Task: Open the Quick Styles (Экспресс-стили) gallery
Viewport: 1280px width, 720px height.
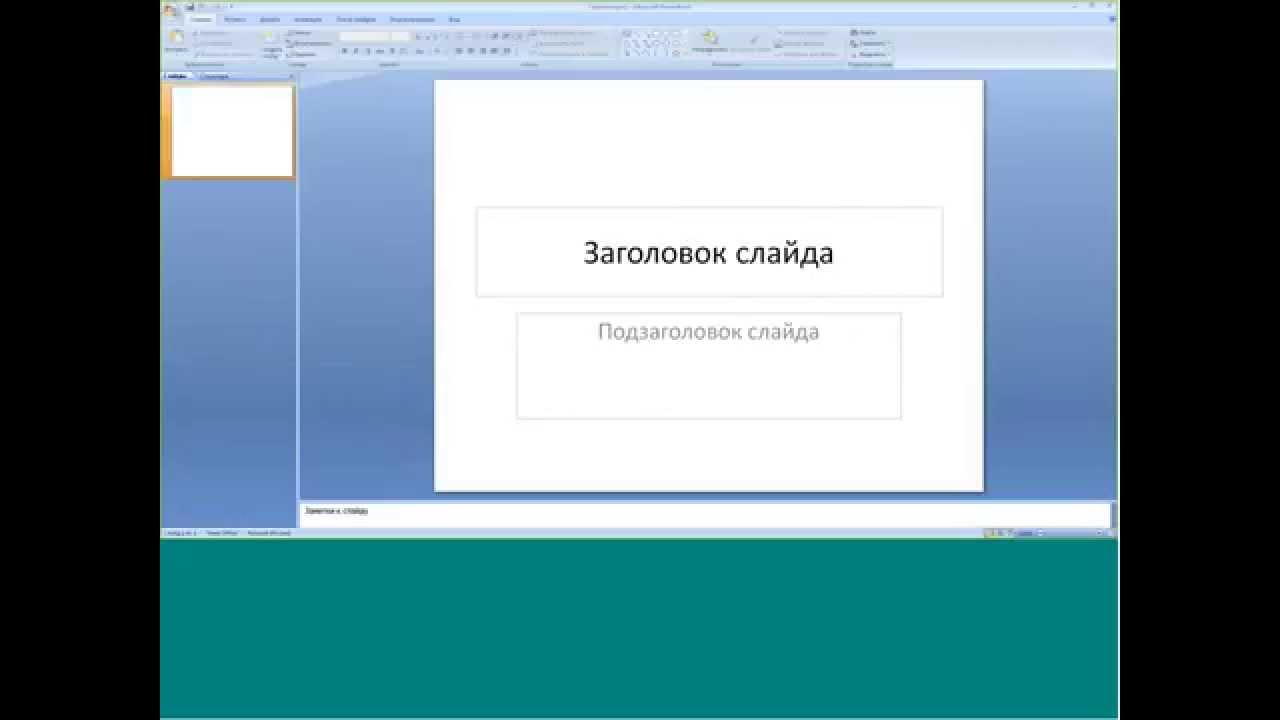Action: [x=753, y=41]
